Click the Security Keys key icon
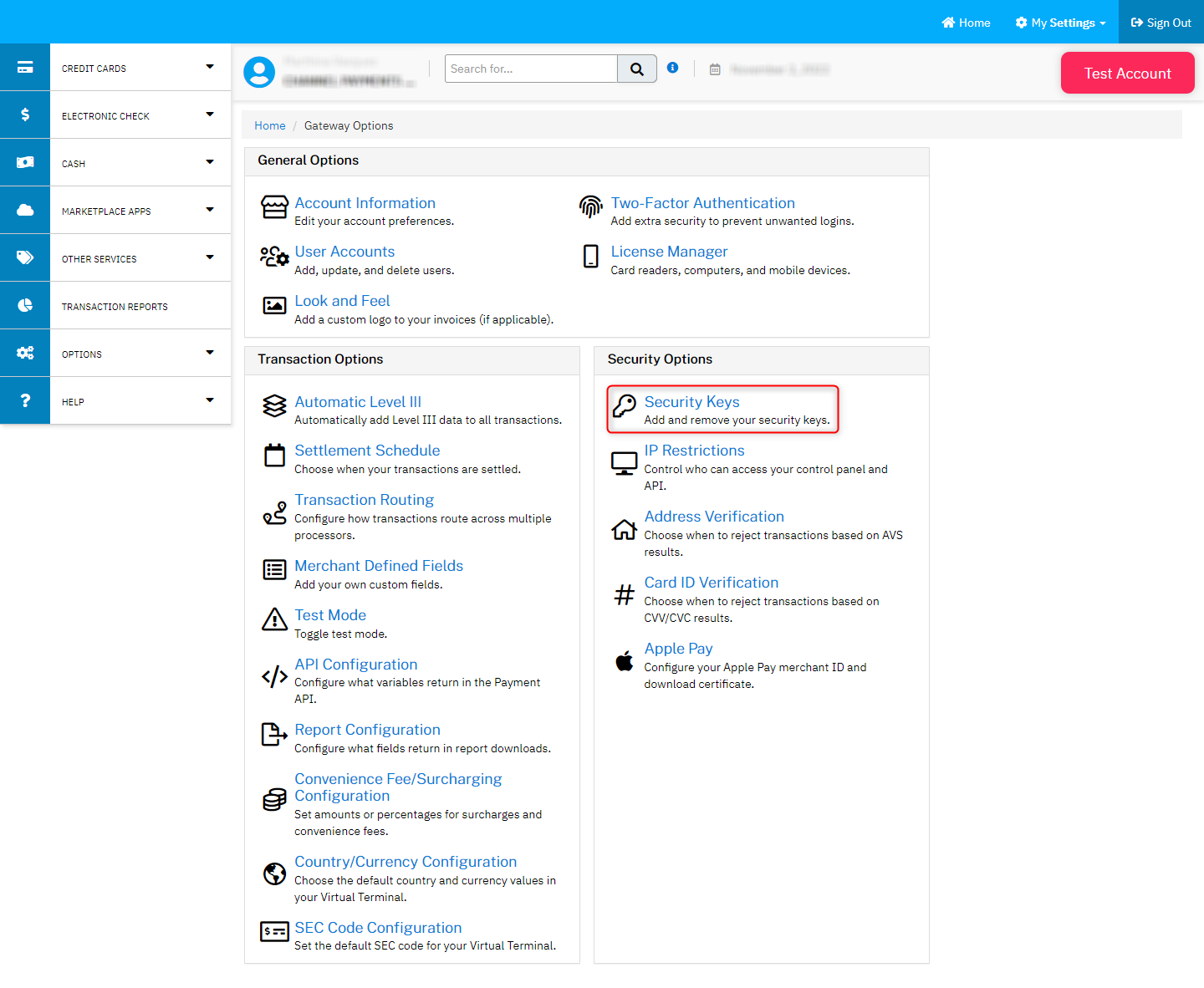 click(624, 405)
